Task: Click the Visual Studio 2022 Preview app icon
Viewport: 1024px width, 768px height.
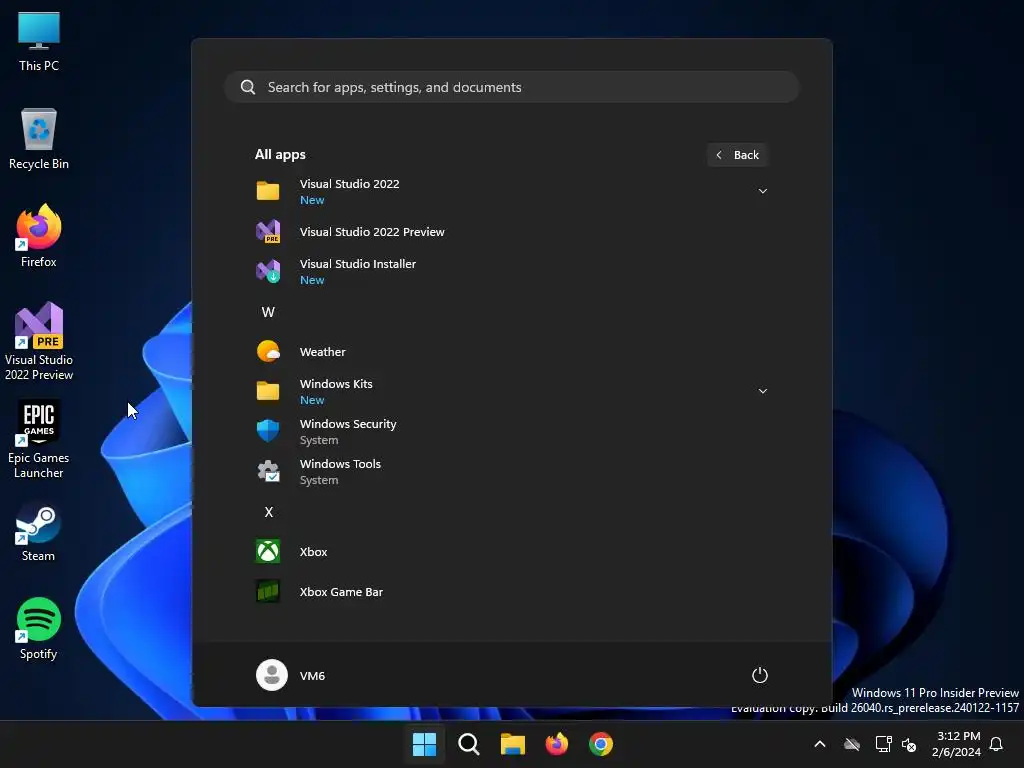Action: [x=268, y=232]
